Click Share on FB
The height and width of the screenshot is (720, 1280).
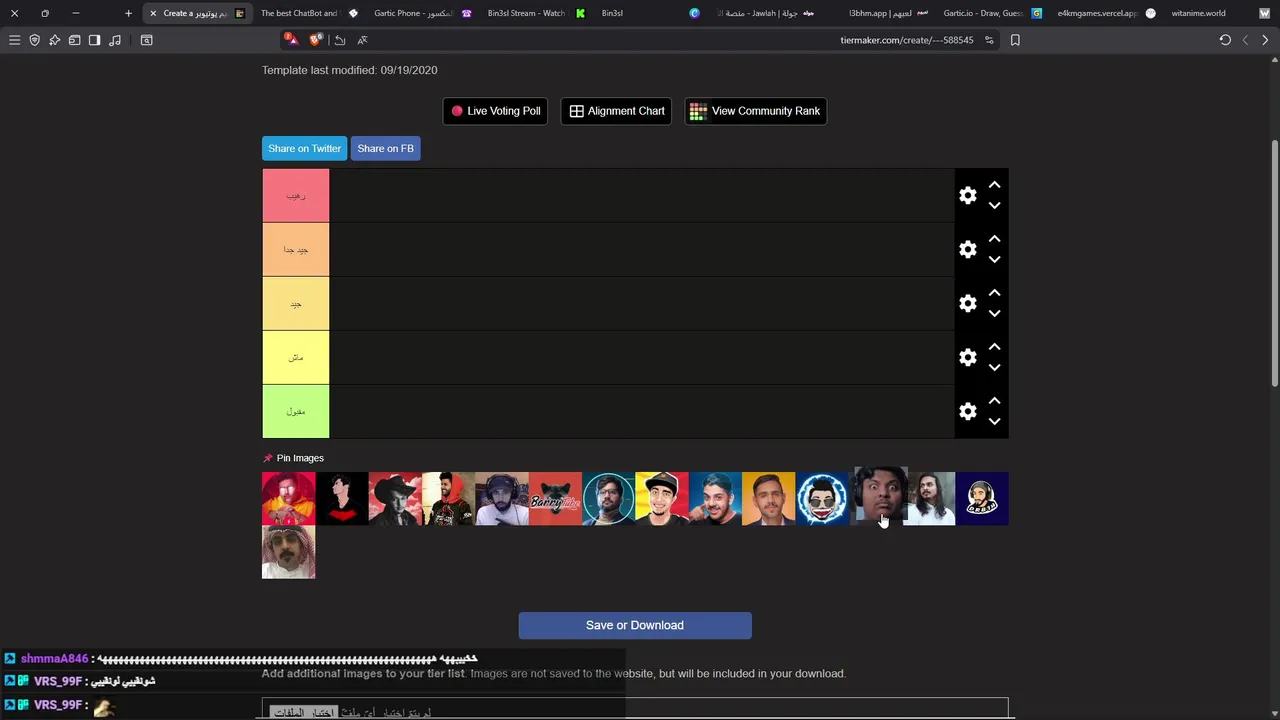point(385,148)
